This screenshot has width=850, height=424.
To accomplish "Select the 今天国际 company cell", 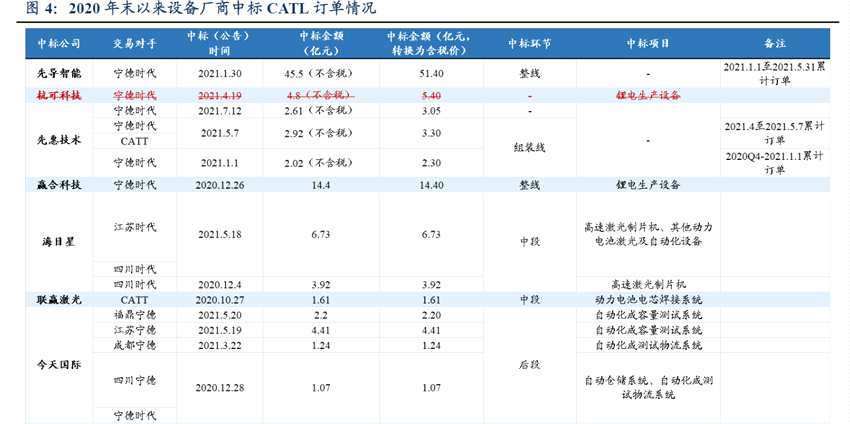I will 59,365.
